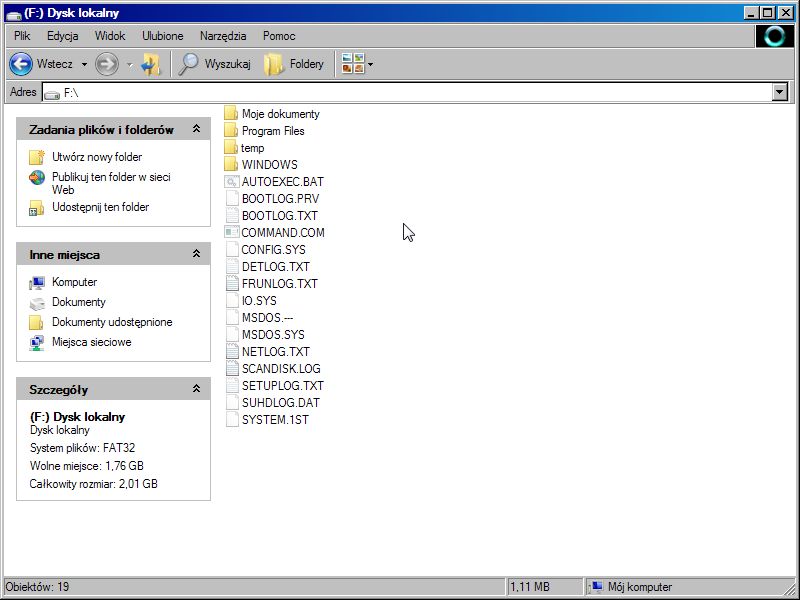This screenshot has width=800, height=600.
Task: Click the computer icon beside Komputer
Action: pyautogui.click(x=37, y=282)
